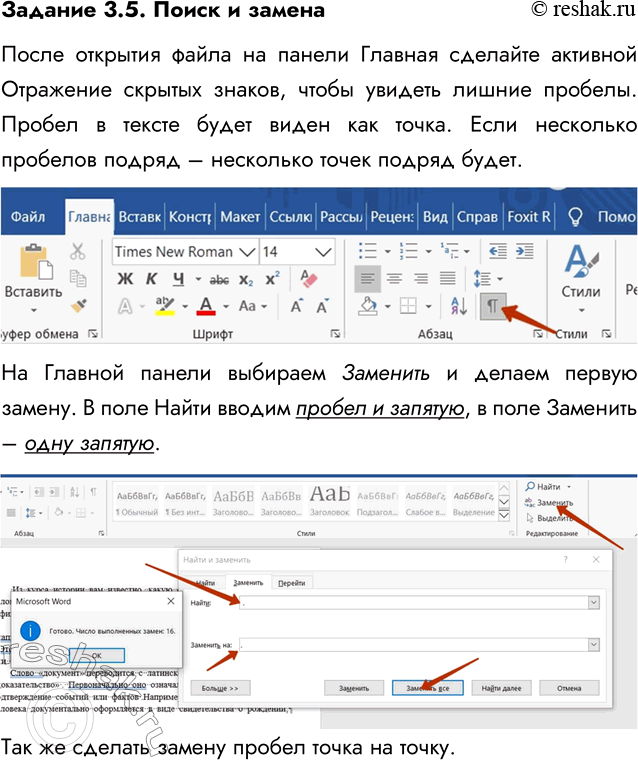The width and height of the screenshot is (638, 760).
Task: Toggle the paragraph marks (¶) button
Action: pos(492,306)
